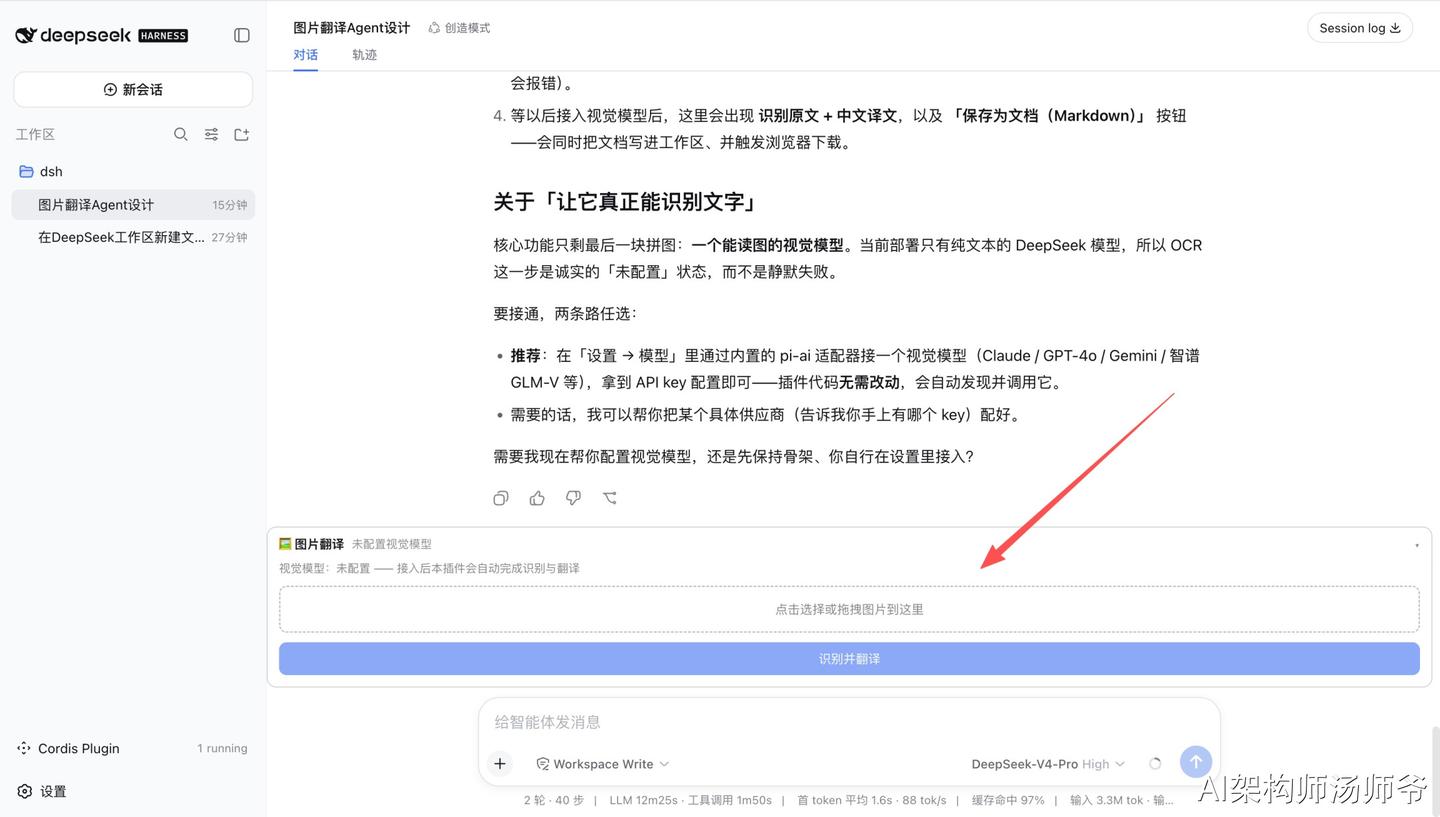Image resolution: width=1440 pixels, height=817 pixels.
Task: Add a new workspace folder icon
Action: 241,134
